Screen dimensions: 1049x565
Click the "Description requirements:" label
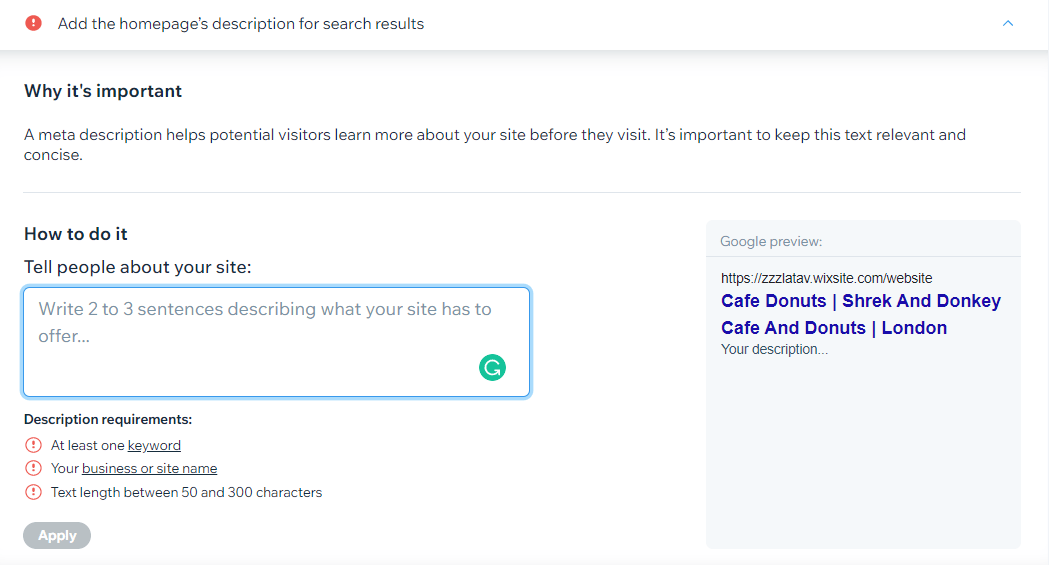click(x=108, y=419)
